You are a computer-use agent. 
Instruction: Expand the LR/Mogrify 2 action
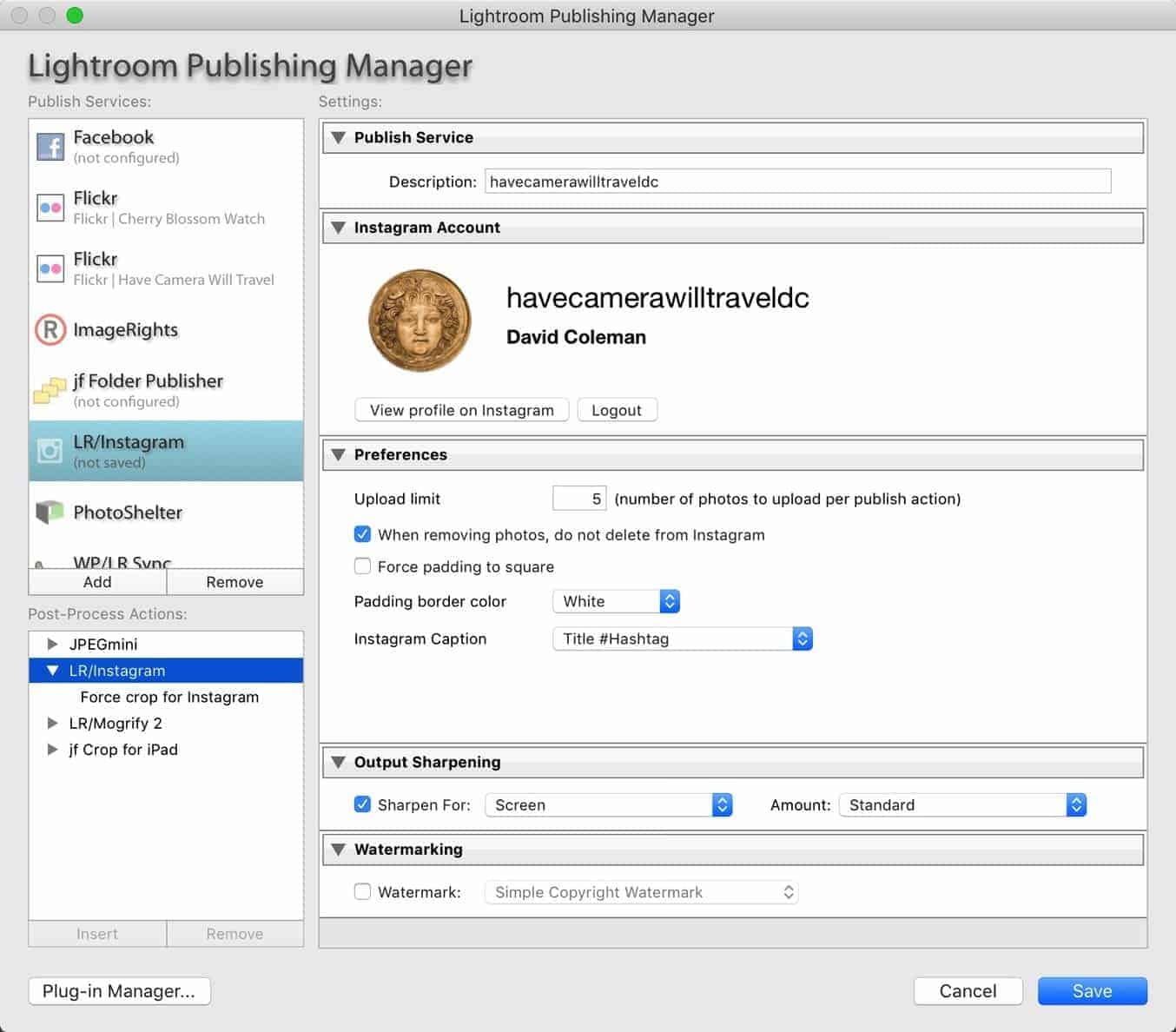[x=52, y=723]
